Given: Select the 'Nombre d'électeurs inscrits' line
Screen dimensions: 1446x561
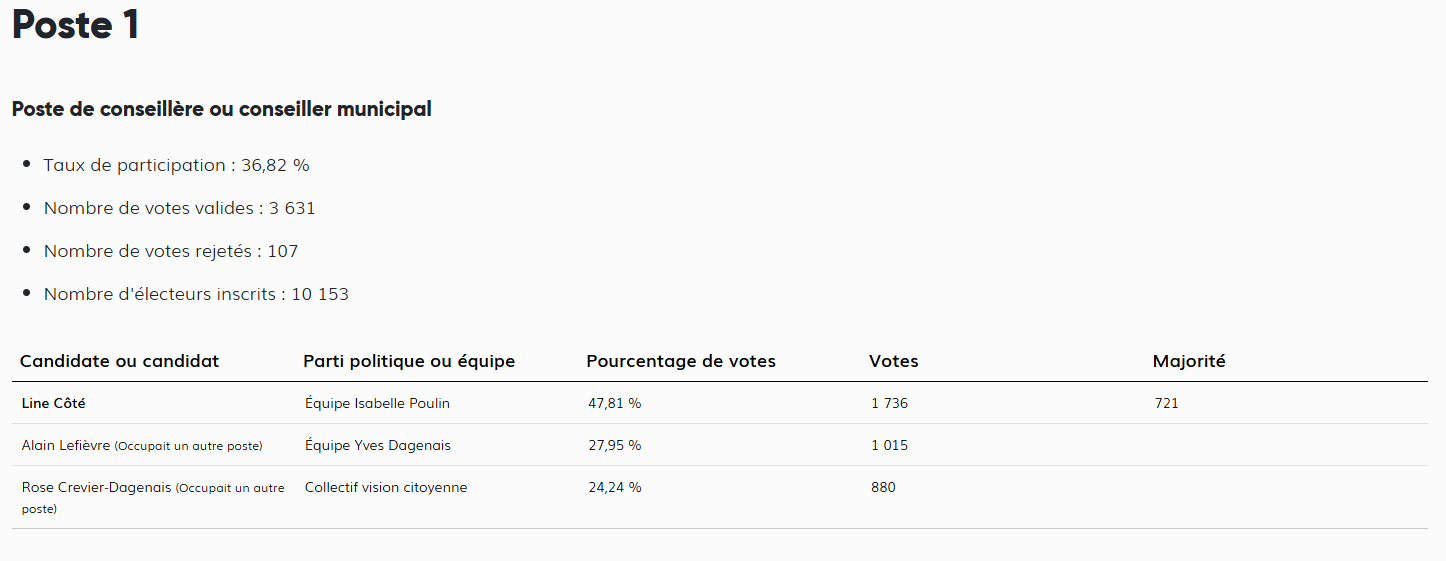Looking at the screenshot, I should [x=195, y=294].
